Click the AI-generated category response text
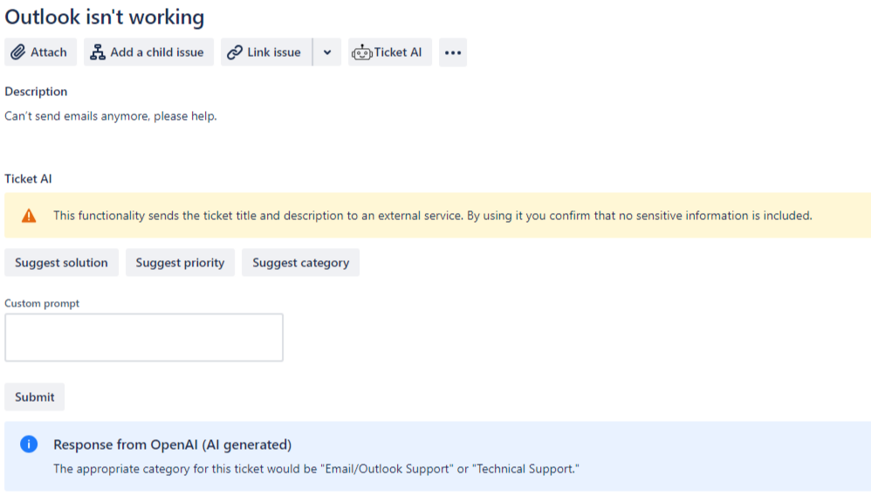 point(316,469)
